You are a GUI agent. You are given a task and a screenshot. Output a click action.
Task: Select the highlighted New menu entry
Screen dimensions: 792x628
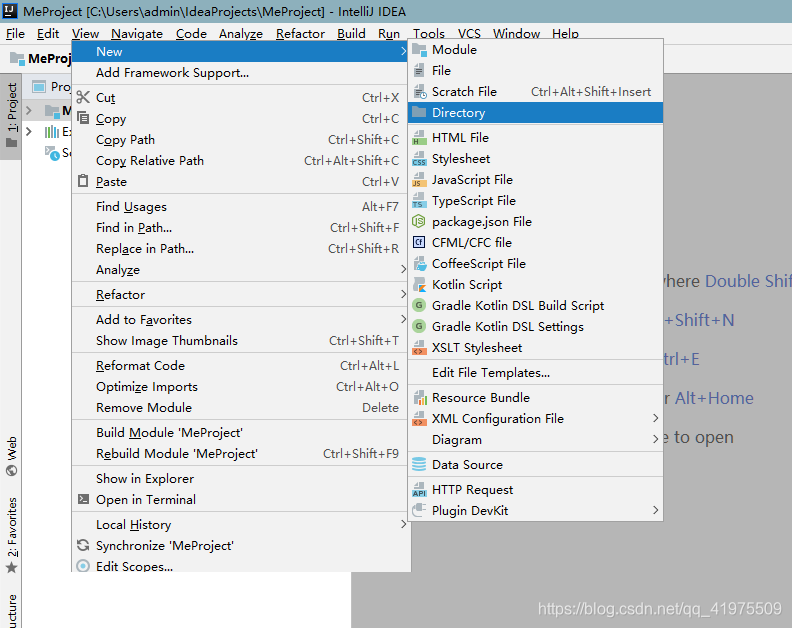click(x=240, y=52)
